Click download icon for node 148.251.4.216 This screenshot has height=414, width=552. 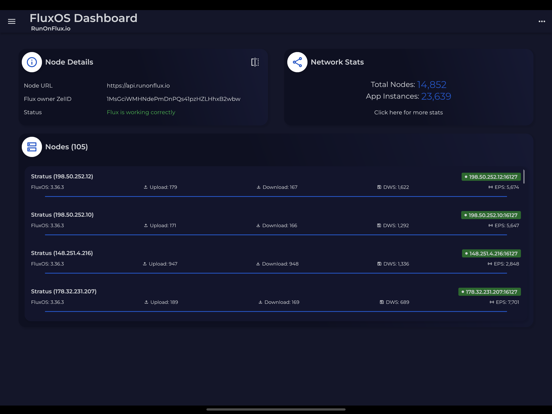[258, 264]
